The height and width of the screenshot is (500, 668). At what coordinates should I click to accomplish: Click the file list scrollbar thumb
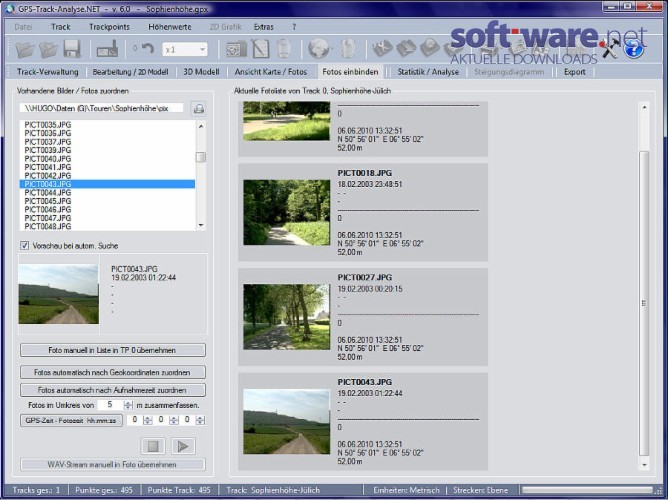[201, 157]
